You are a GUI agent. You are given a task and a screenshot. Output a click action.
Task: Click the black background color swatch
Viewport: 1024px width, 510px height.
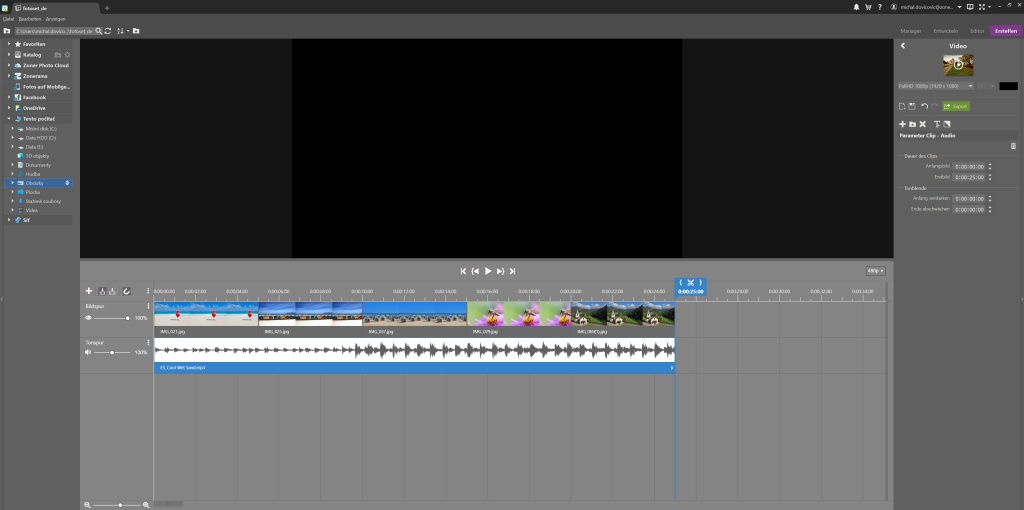pos(1008,86)
